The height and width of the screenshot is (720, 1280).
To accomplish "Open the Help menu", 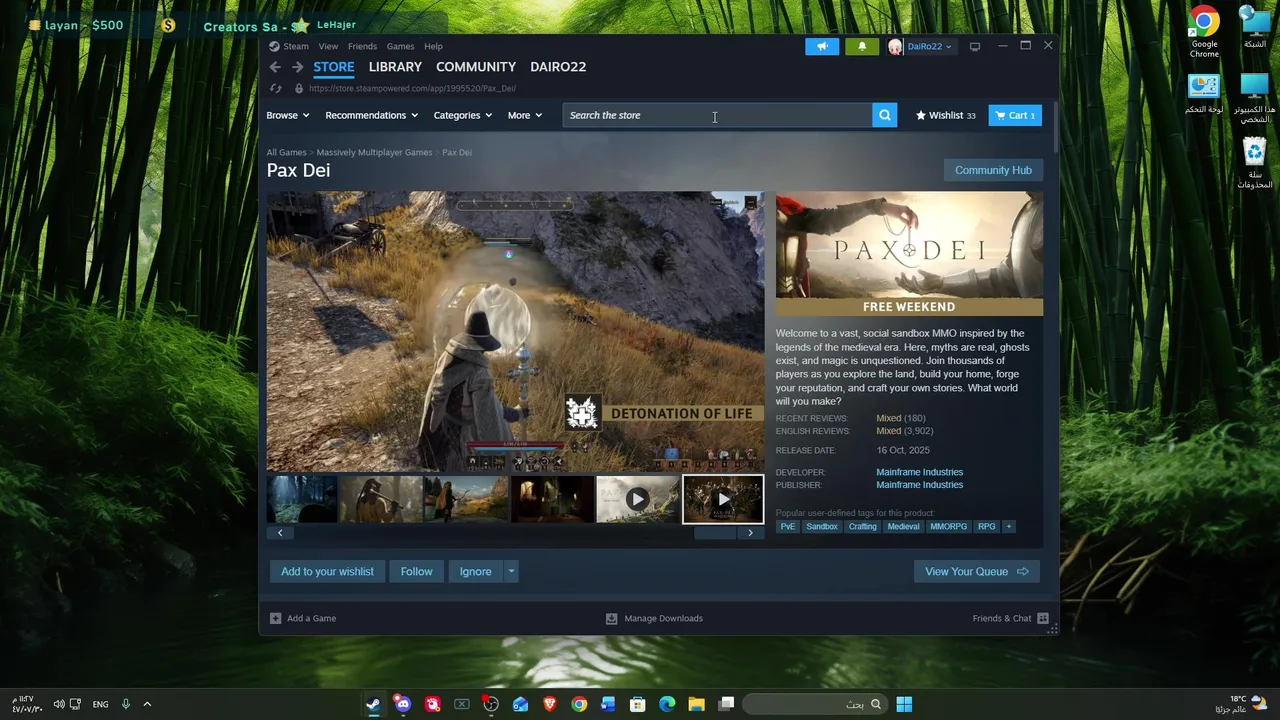I will point(433,46).
